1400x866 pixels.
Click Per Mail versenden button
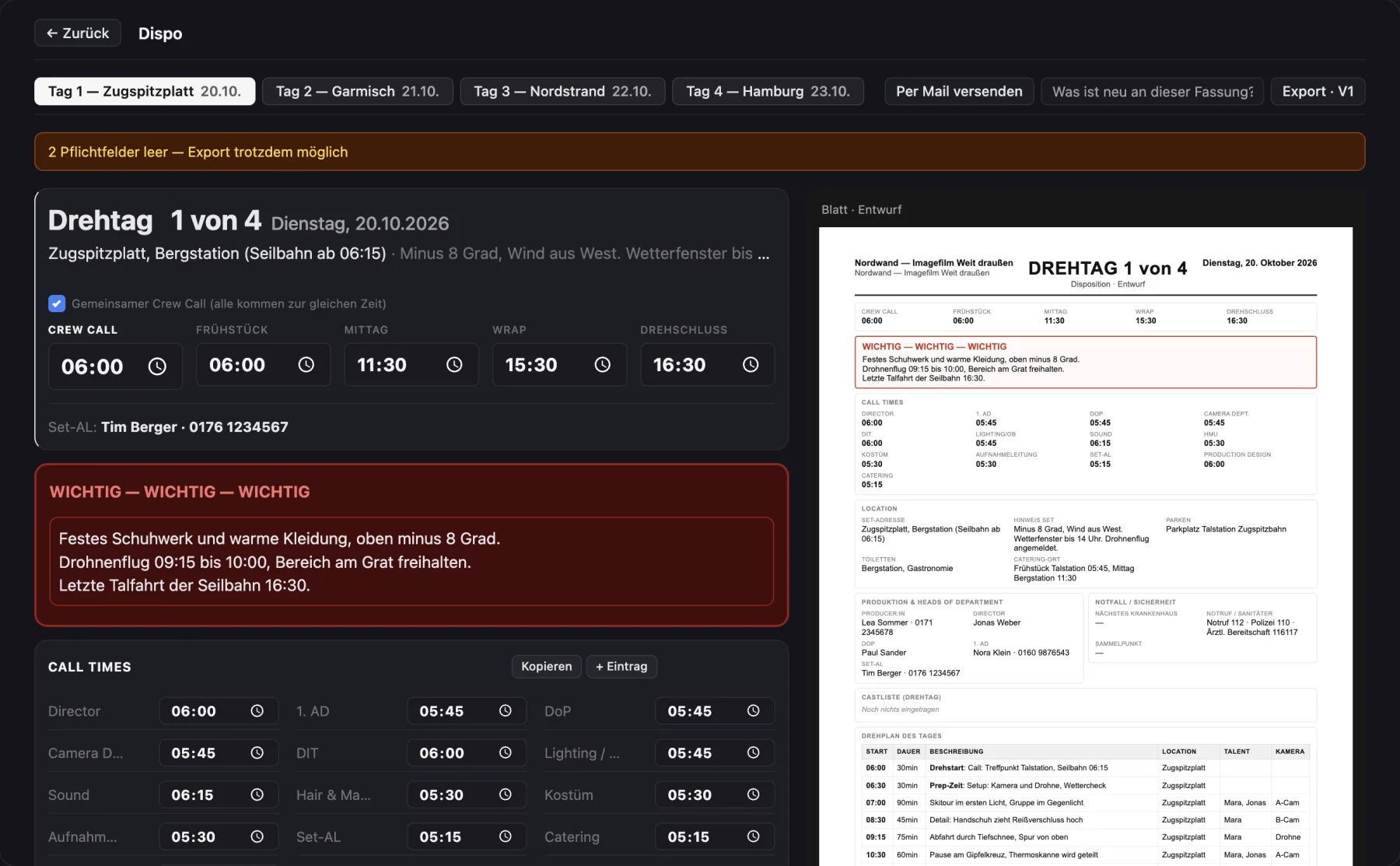[959, 92]
